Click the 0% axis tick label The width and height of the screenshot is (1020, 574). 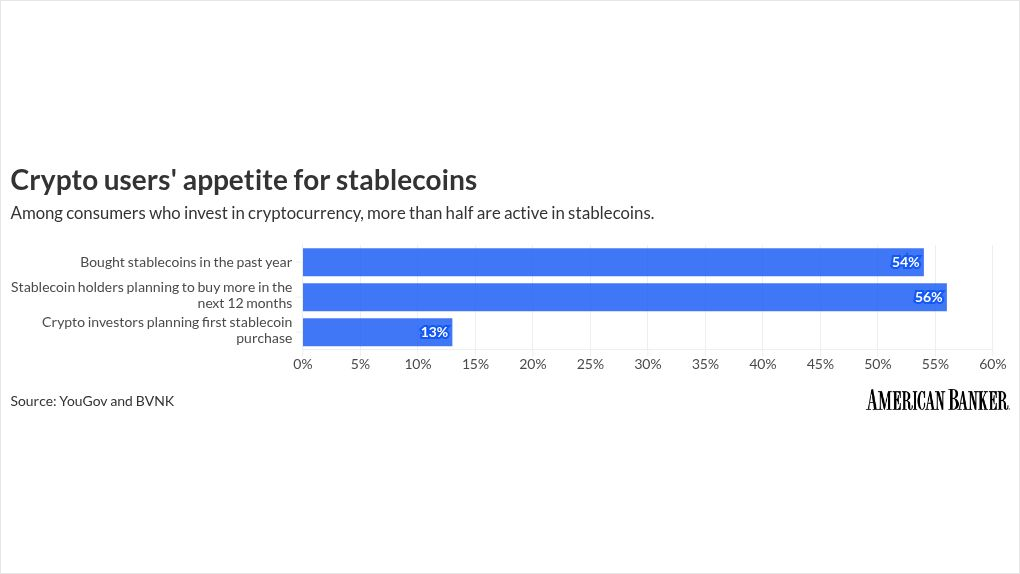point(303,364)
